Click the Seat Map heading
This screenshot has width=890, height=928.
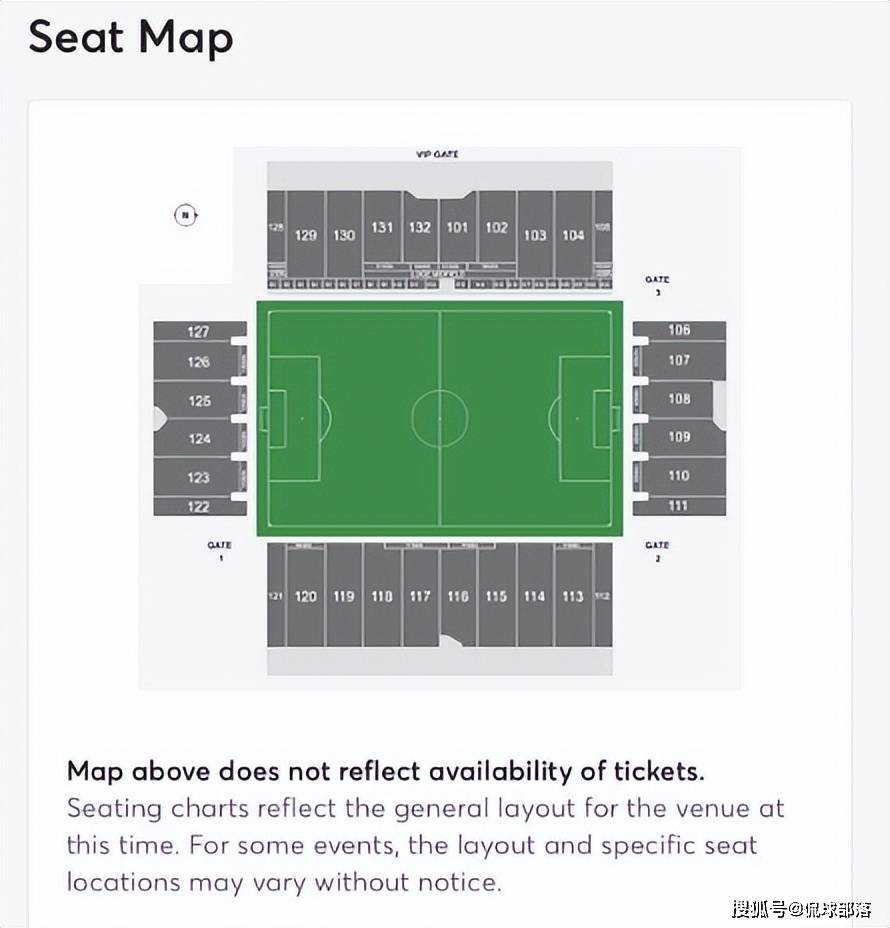[131, 38]
